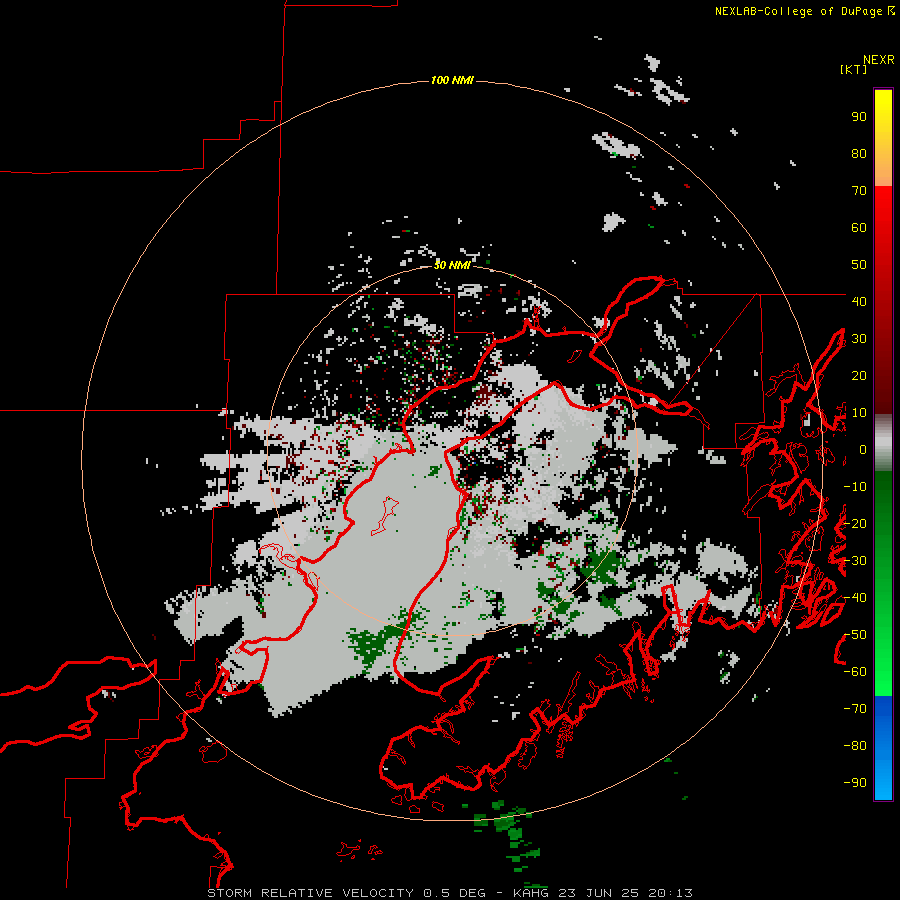The image size is (900, 900).
Task: Click the positive 50 scale value
Action: pos(859,265)
